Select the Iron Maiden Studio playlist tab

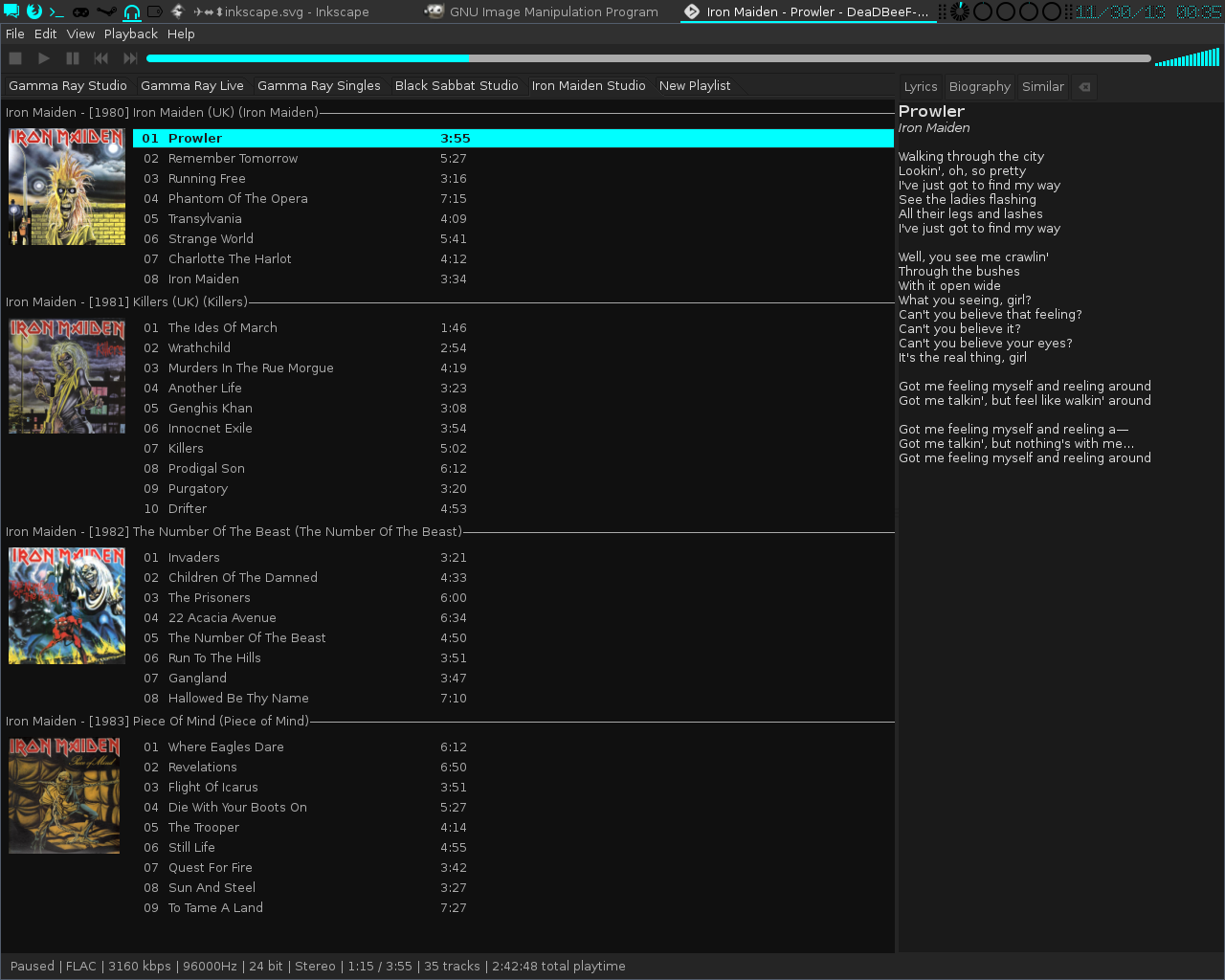point(589,85)
